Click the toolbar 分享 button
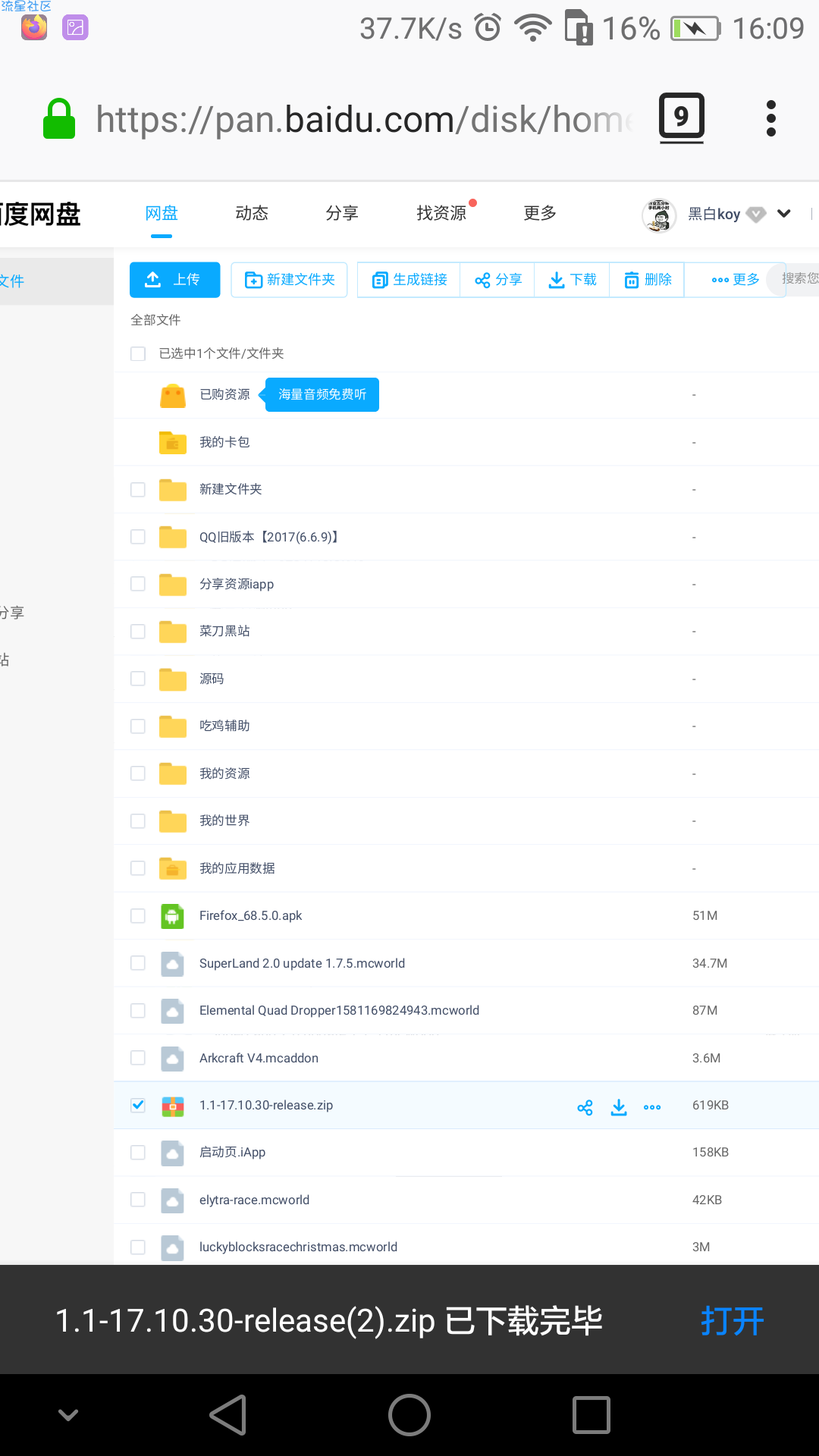The image size is (819, 1456). 497,280
